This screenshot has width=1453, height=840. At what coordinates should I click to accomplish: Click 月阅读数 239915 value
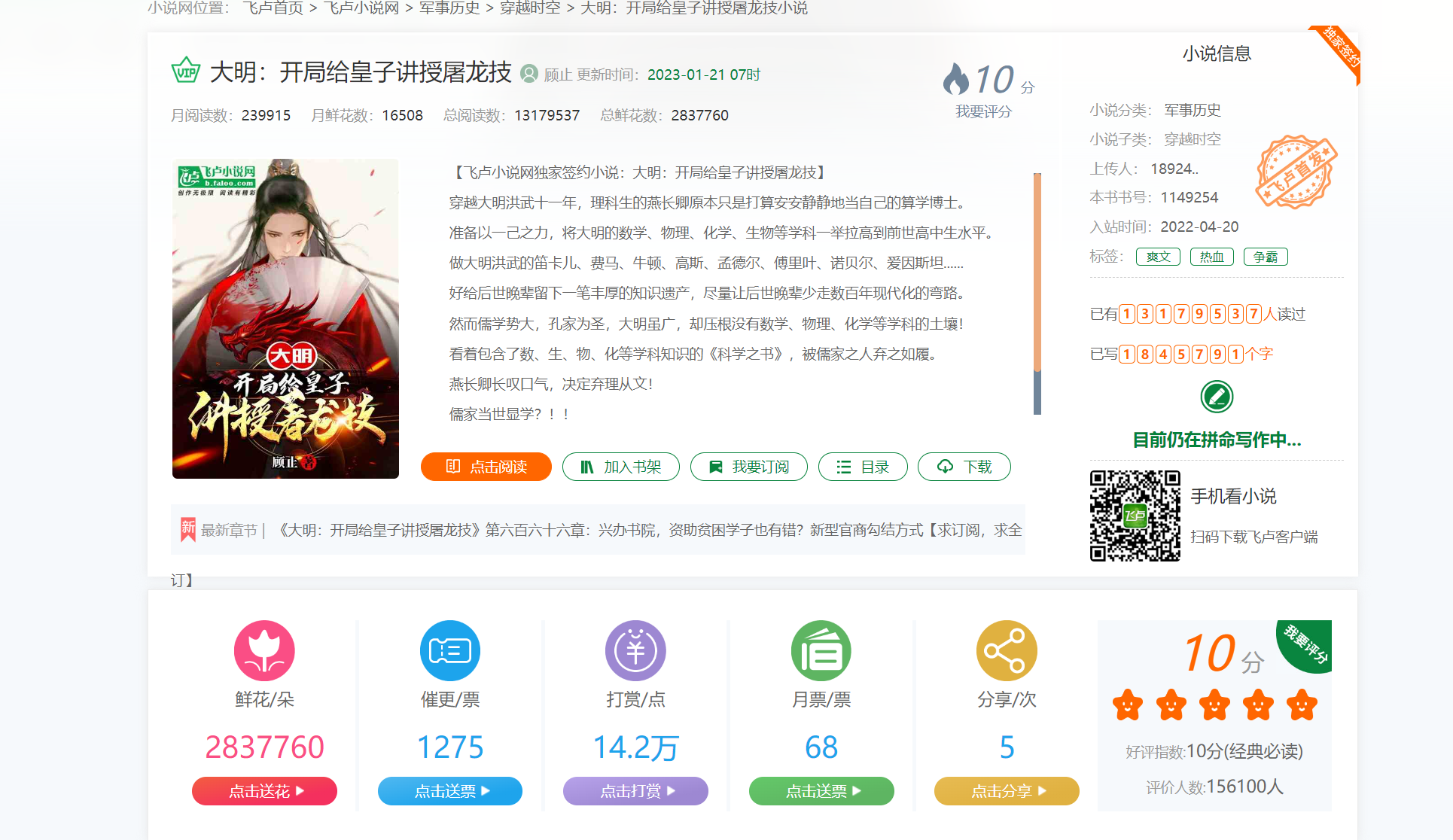point(266,115)
